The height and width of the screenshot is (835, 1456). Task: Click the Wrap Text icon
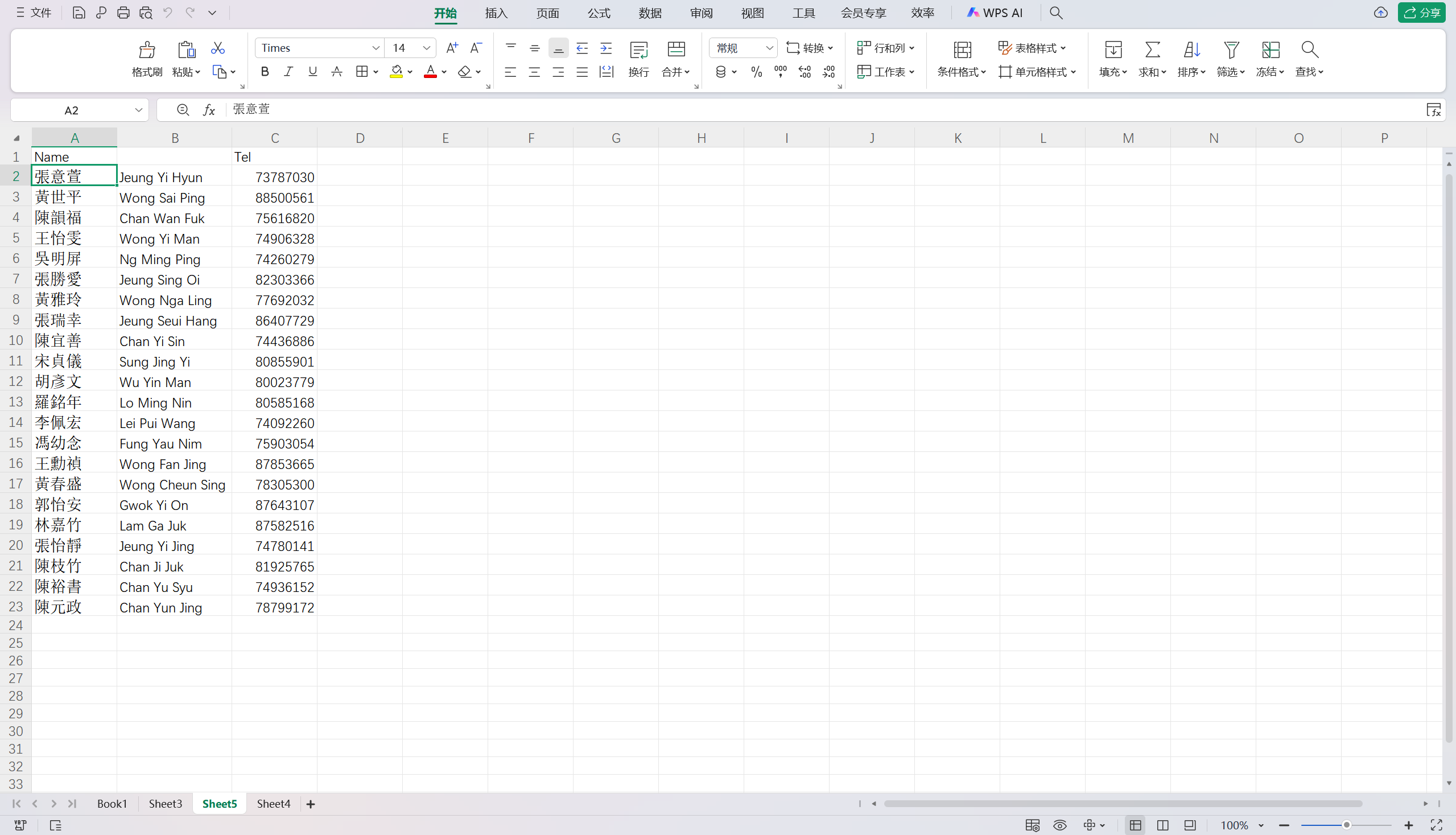click(x=638, y=50)
